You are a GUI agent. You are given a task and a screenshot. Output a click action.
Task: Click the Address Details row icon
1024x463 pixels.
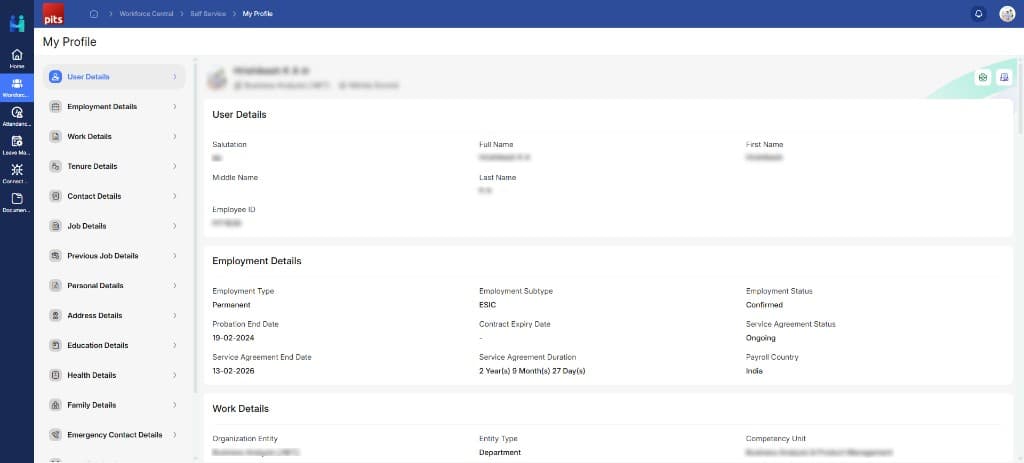56,315
